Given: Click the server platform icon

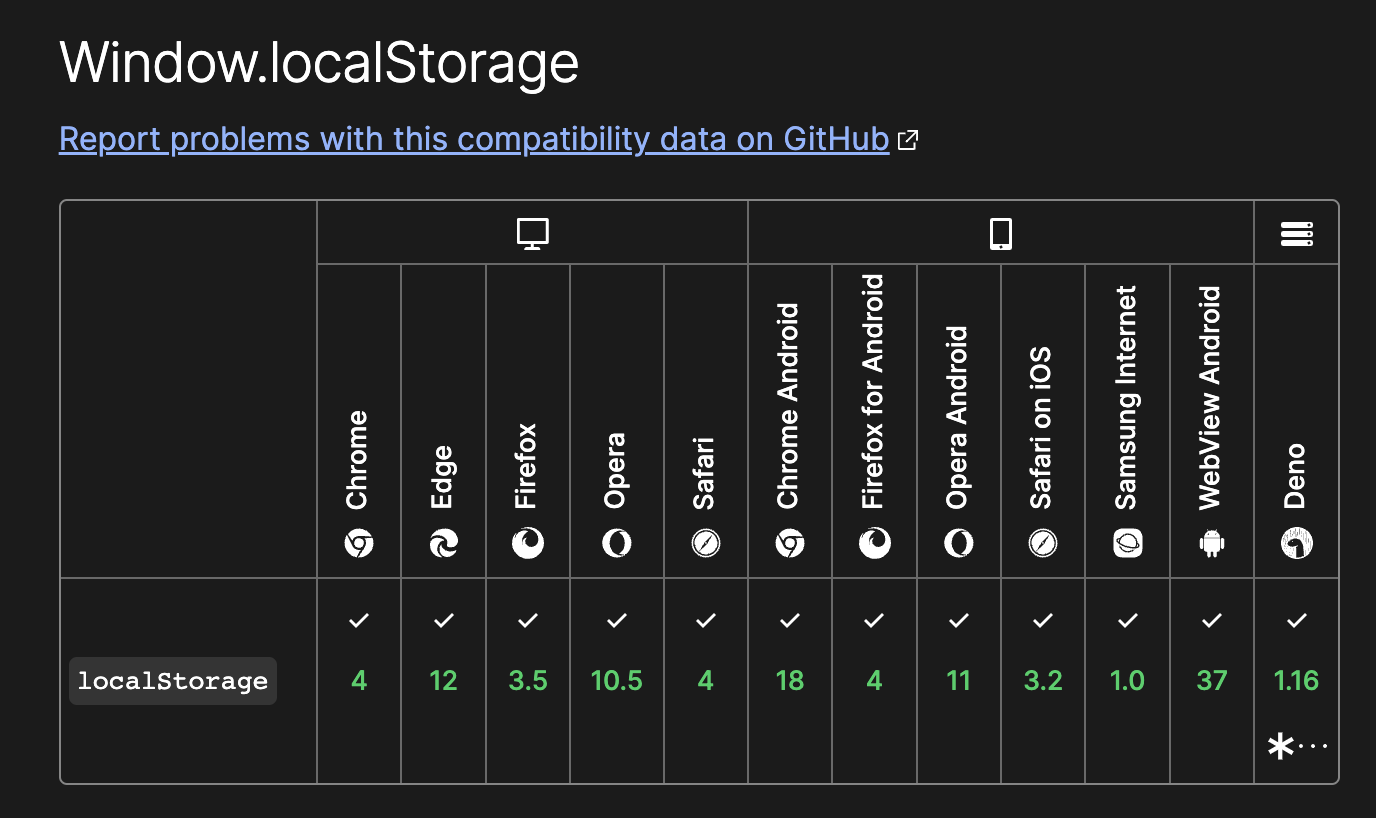Looking at the screenshot, I should (1297, 234).
